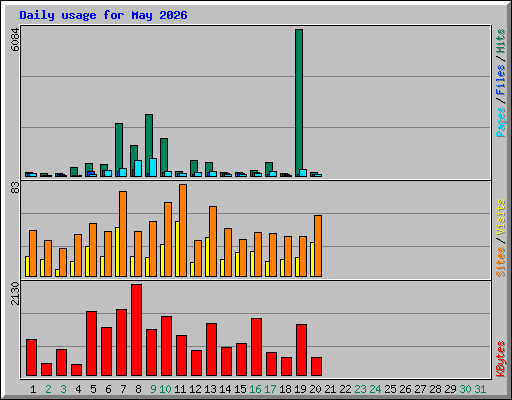Viewport: 512px width, 400px height.
Task: Click the blue 'Files' legend label
Action: pyautogui.click(x=501, y=79)
